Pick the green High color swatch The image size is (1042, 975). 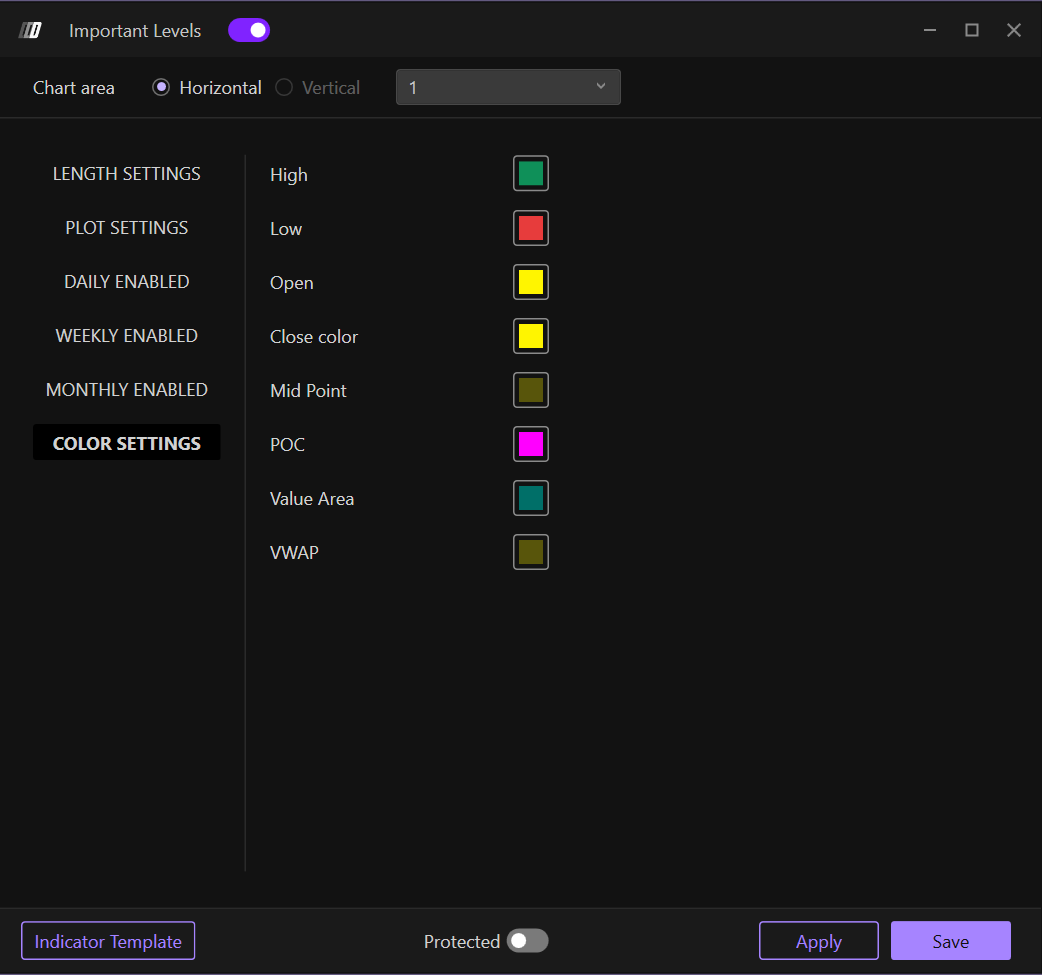pyautogui.click(x=531, y=174)
